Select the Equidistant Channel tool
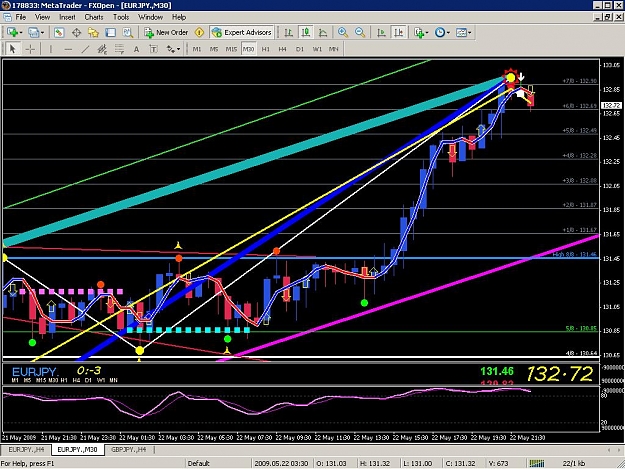This screenshot has height=469, width=625. [102, 49]
